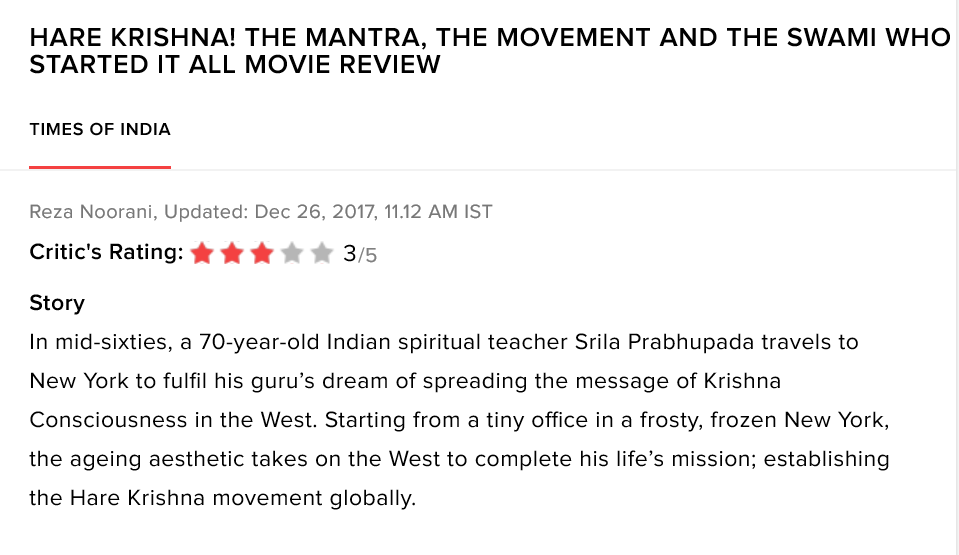959x555 pixels.
Task: Click author name Reza Noorani
Action: (92, 212)
